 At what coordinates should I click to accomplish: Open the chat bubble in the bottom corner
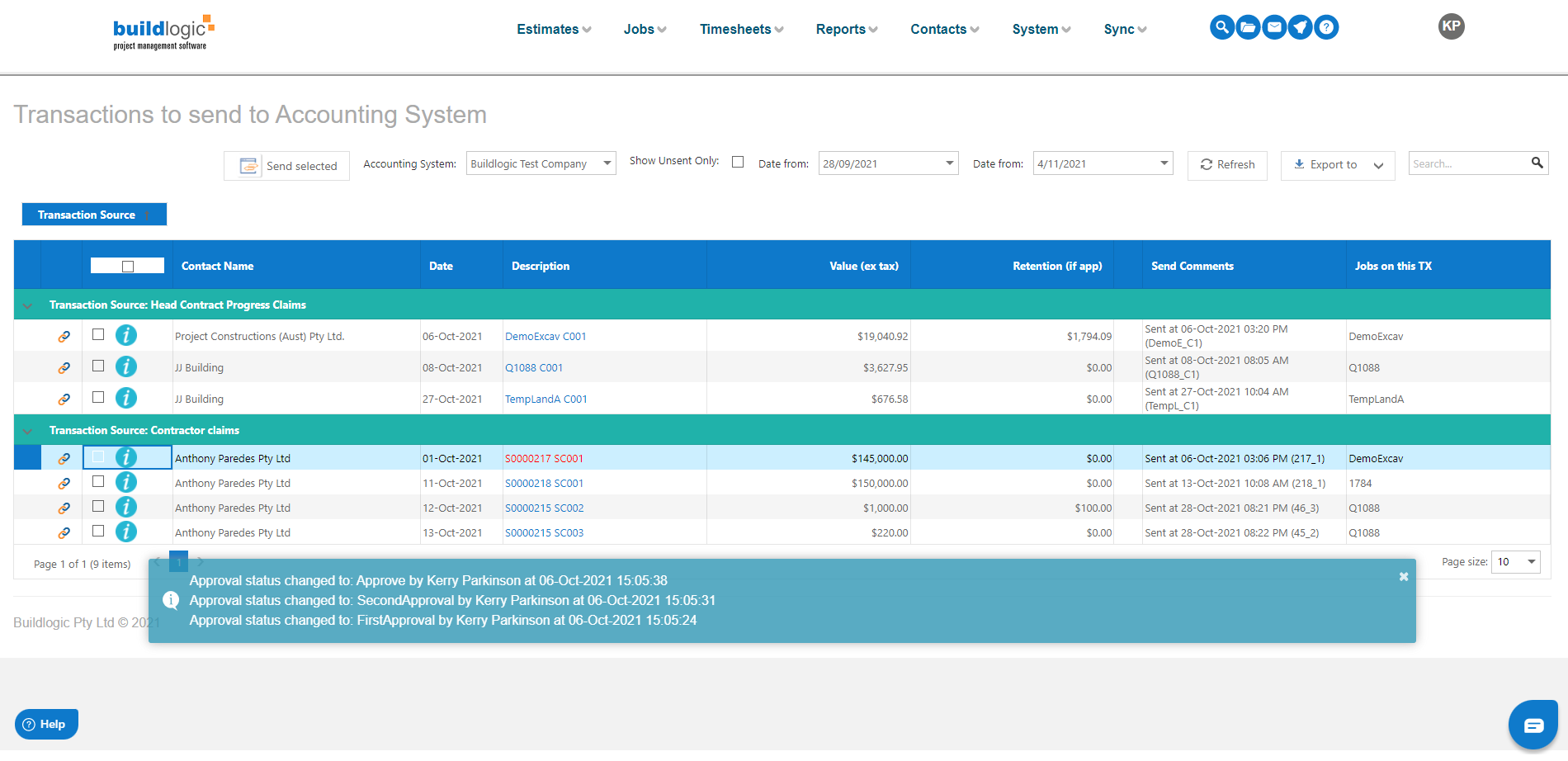pos(1533,725)
